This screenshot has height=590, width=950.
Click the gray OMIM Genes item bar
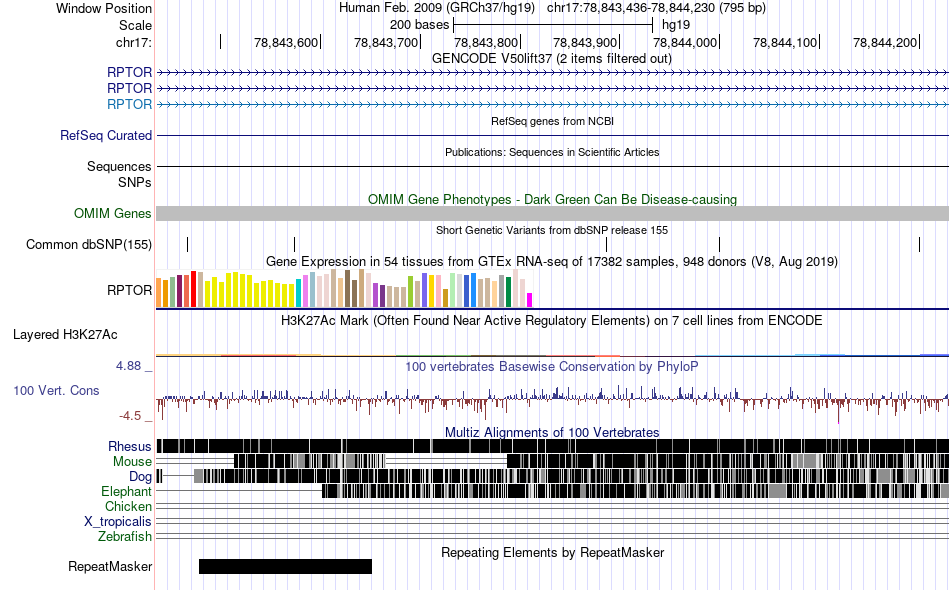coord(552,213)
